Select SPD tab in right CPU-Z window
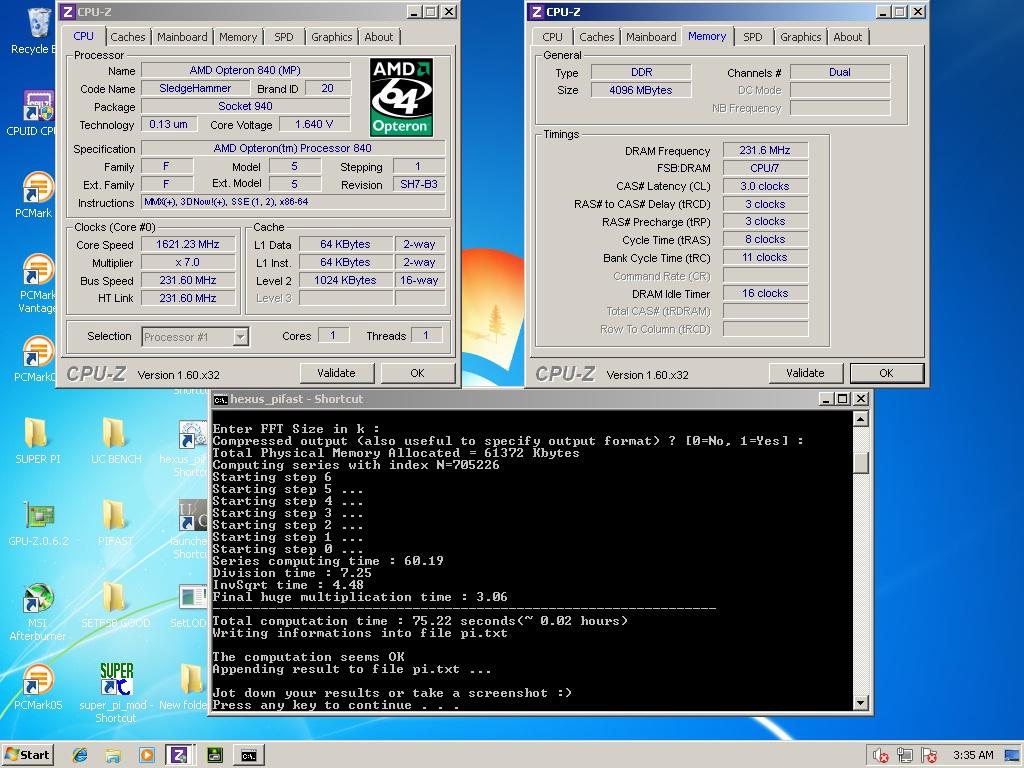The image size is (1024, 768). point(752,37)
